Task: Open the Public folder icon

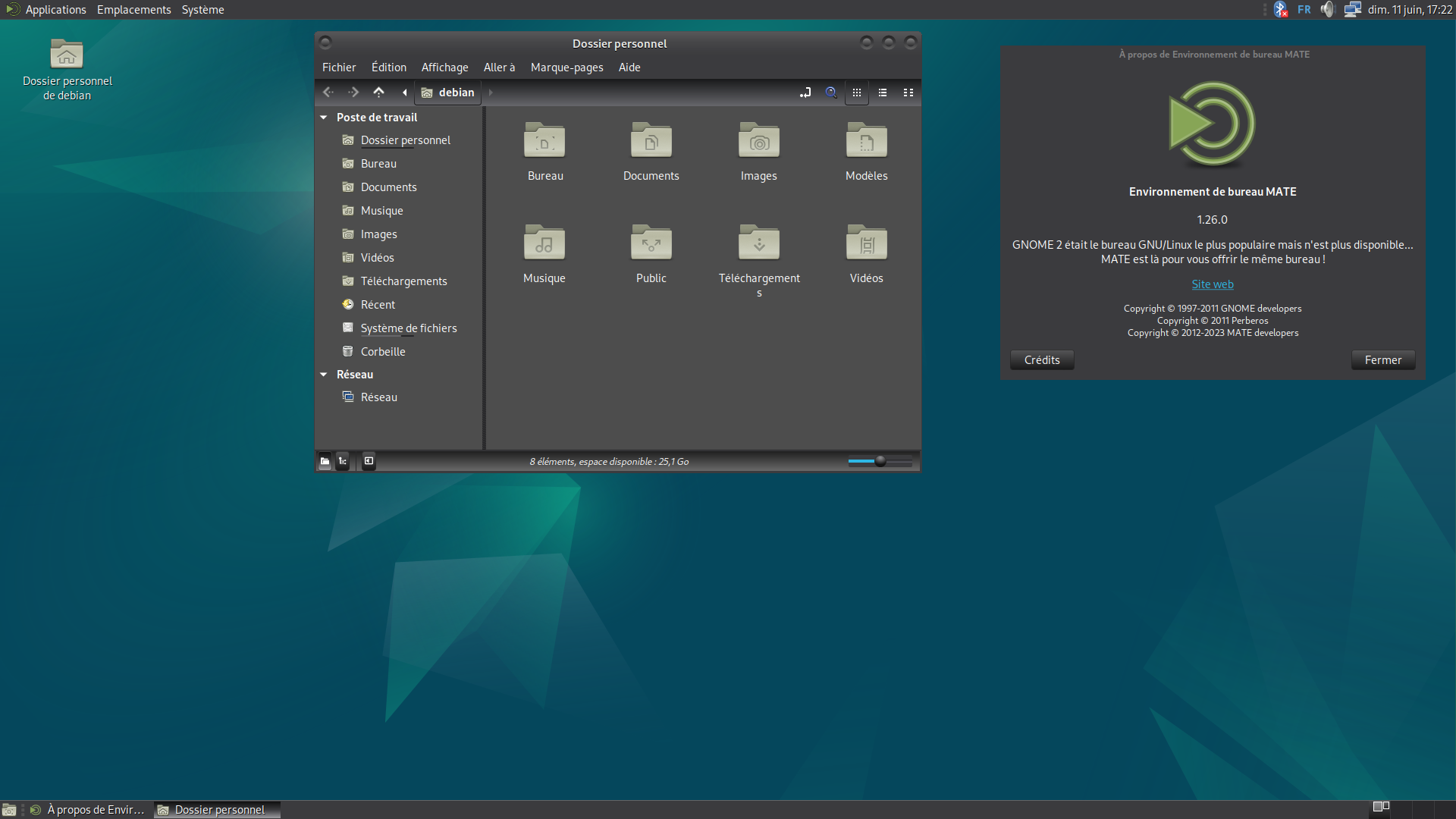Action: point(651,254)
